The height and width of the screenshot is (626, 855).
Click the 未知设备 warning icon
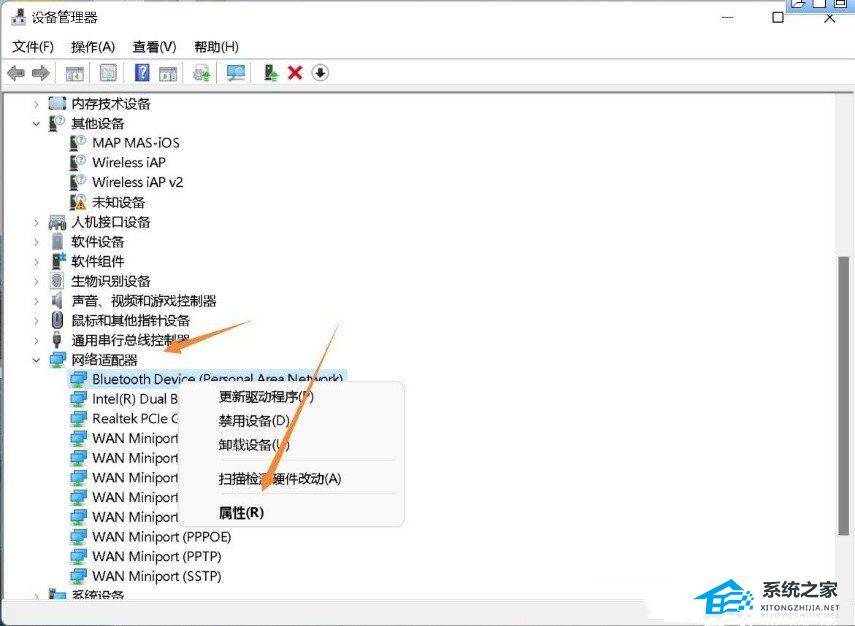coord(78,202)
